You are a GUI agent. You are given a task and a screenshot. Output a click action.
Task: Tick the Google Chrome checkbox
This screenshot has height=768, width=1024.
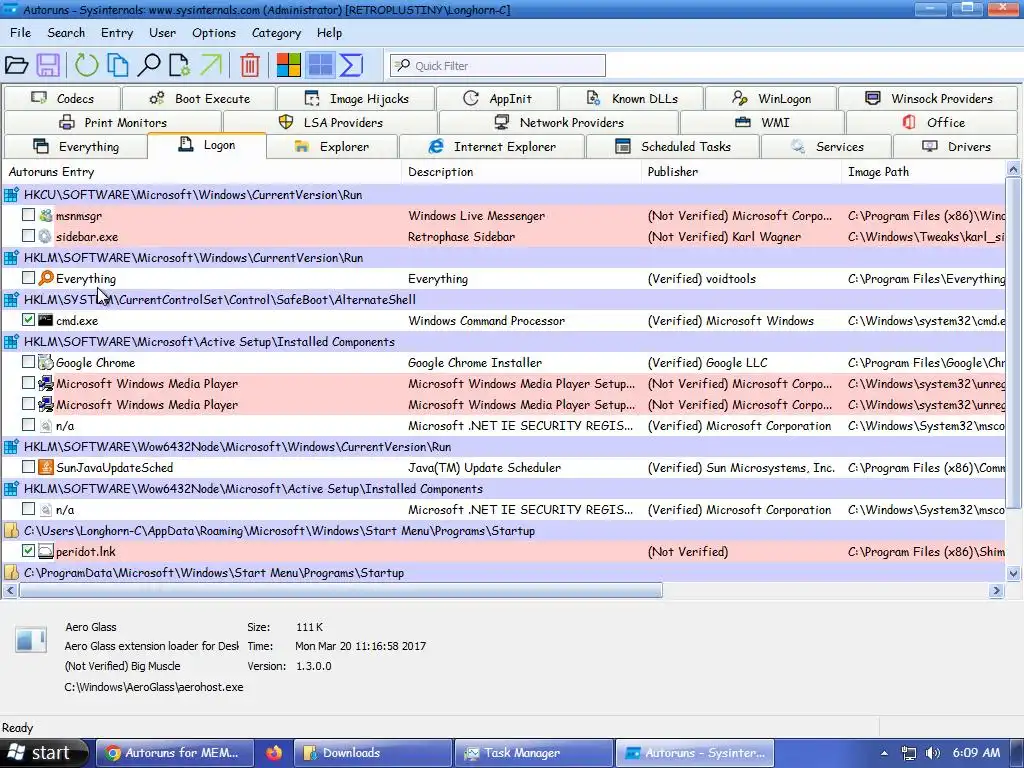[x=28, y=361]
